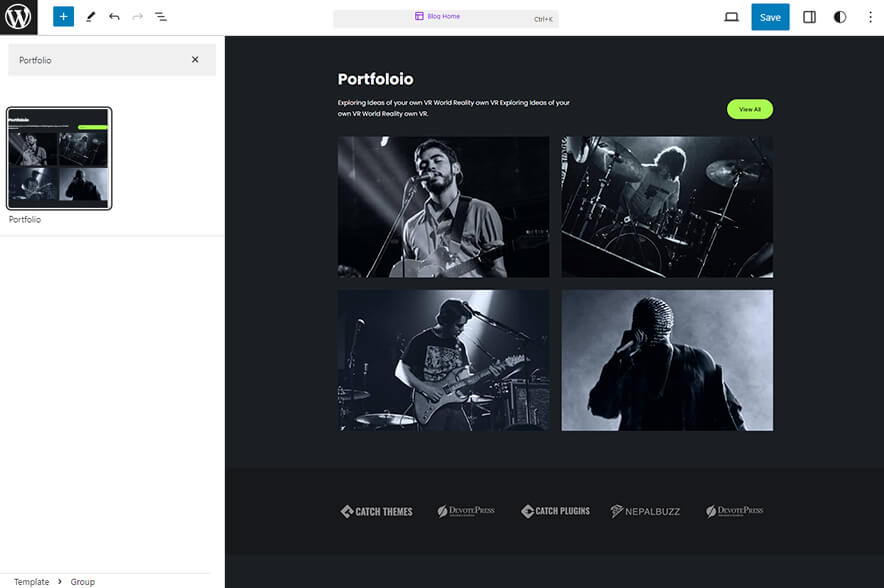Toggle the Settings sidebar panel icon
The image size is (884, 588).
coord(809,17)
